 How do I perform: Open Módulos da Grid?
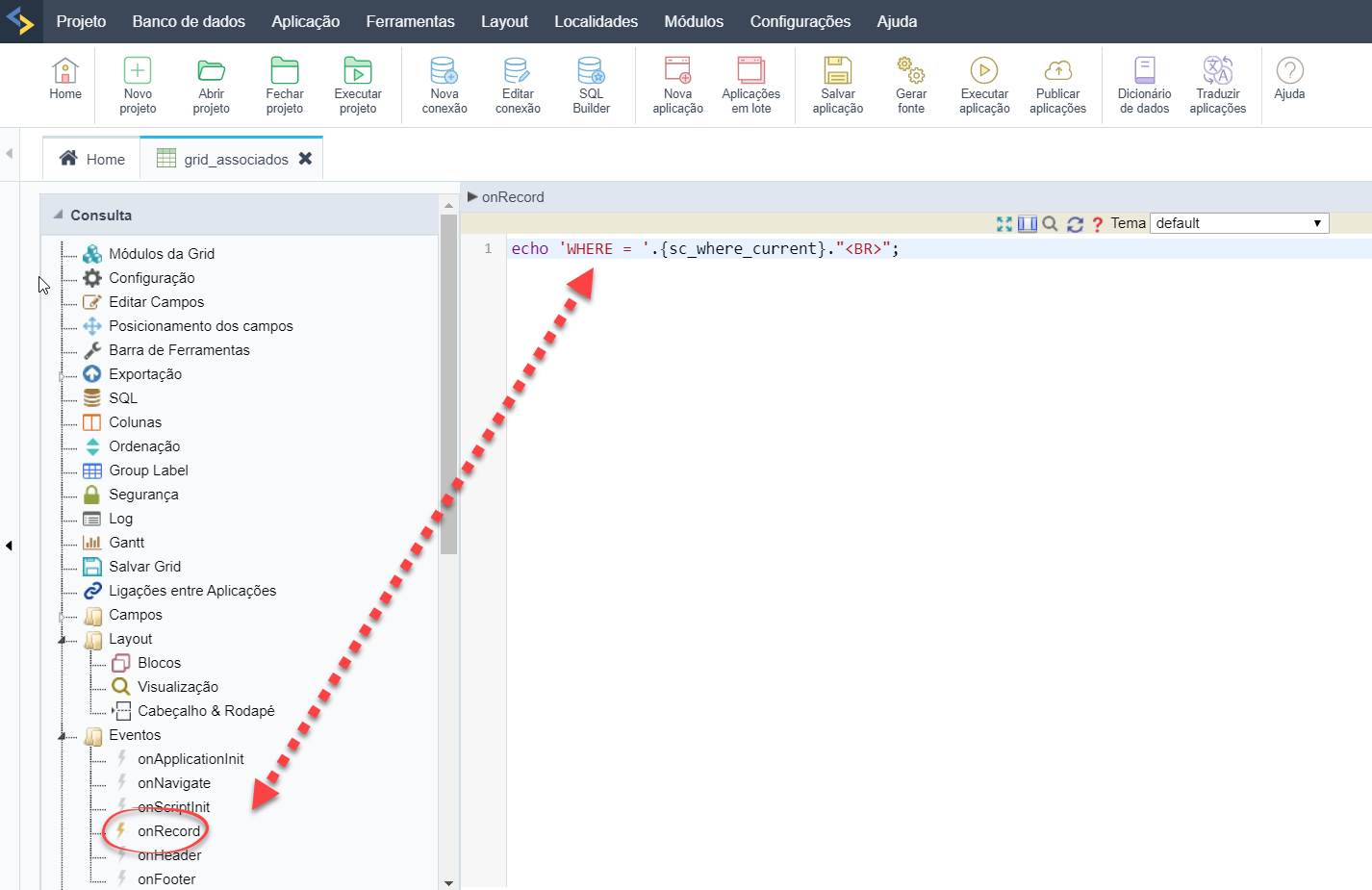[x=162, y=254]
